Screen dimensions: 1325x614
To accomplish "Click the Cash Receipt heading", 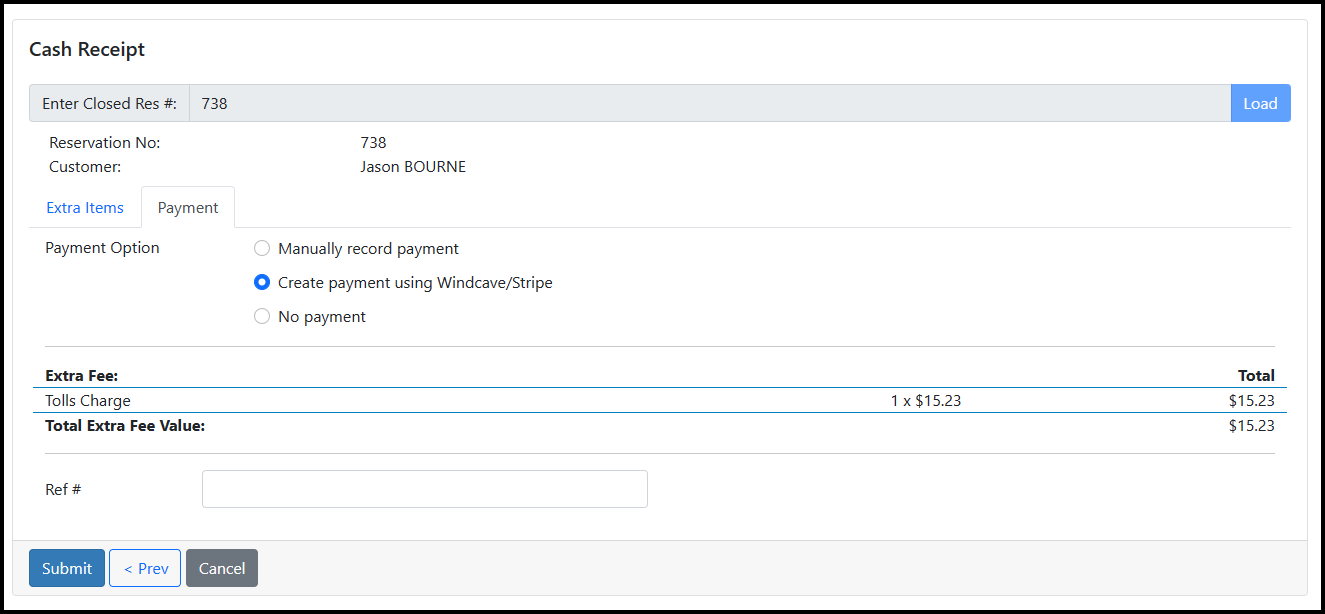I will 87,49.
